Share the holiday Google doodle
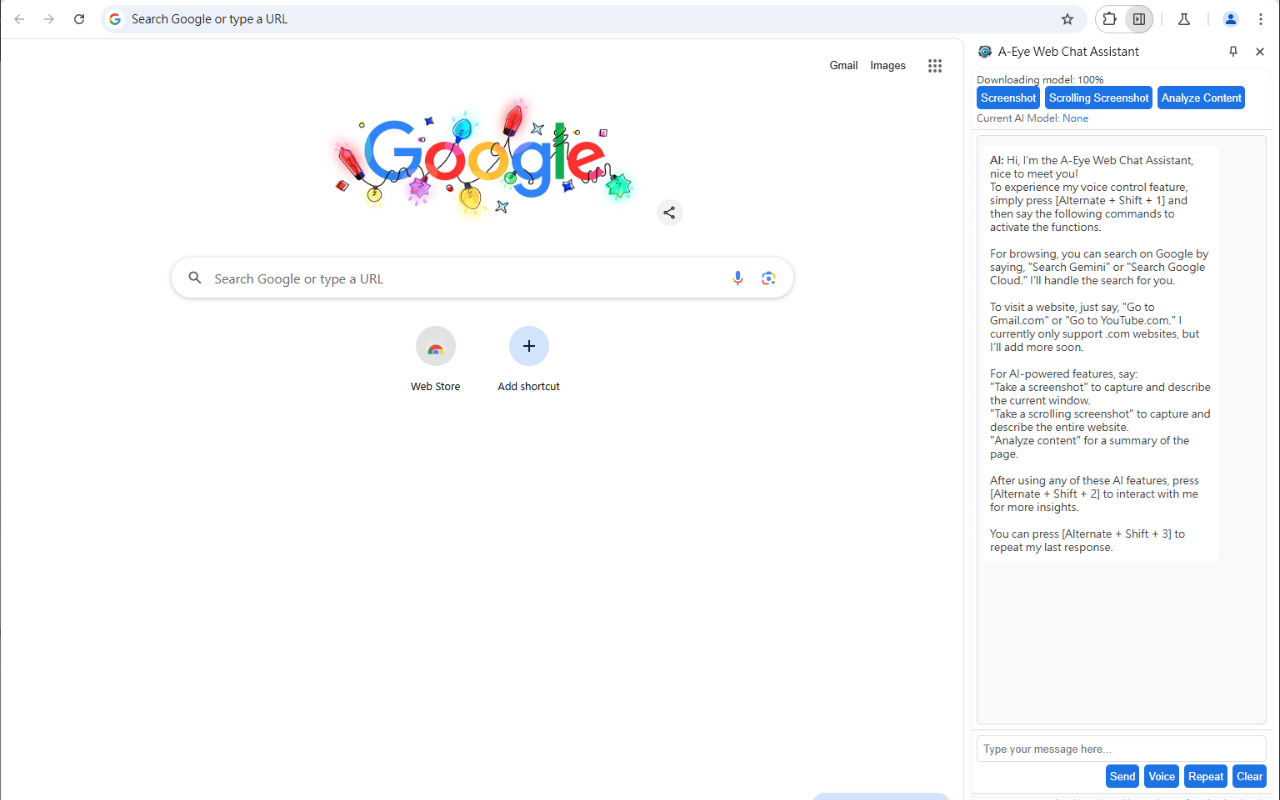 pos(669,212)
